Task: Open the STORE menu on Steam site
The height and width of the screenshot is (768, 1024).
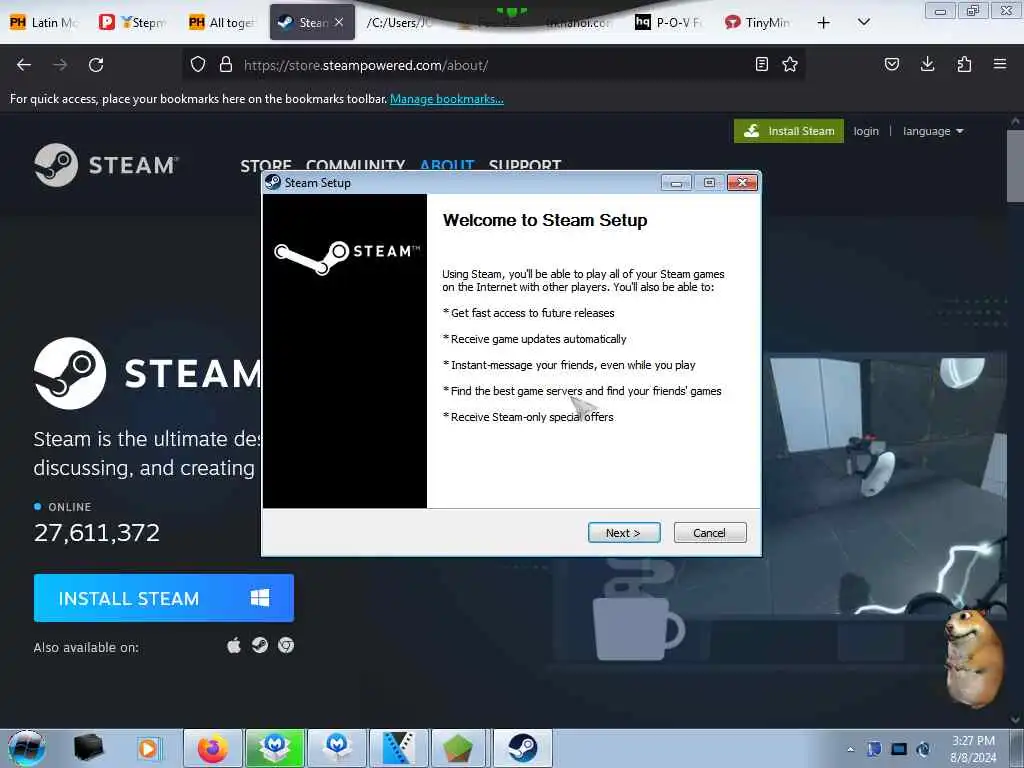Action: coord(266,165)
